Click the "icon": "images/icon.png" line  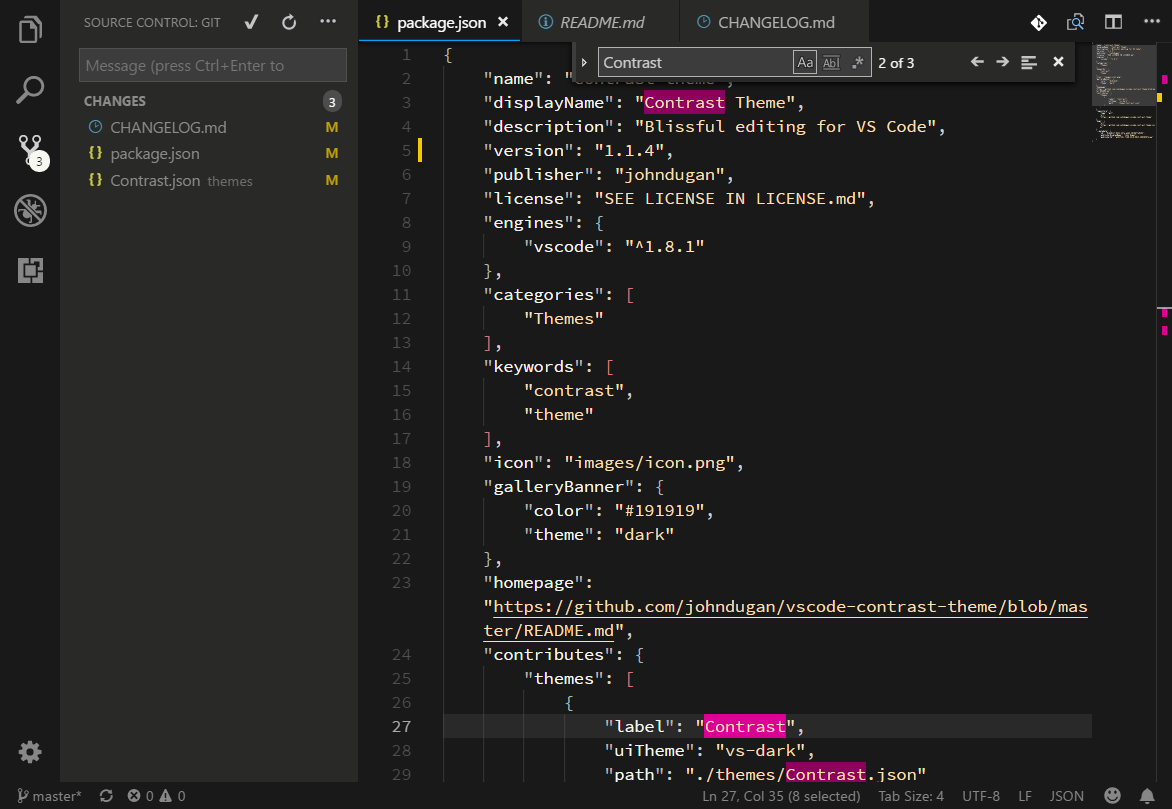pyautogui.click(x=614, y=463)
